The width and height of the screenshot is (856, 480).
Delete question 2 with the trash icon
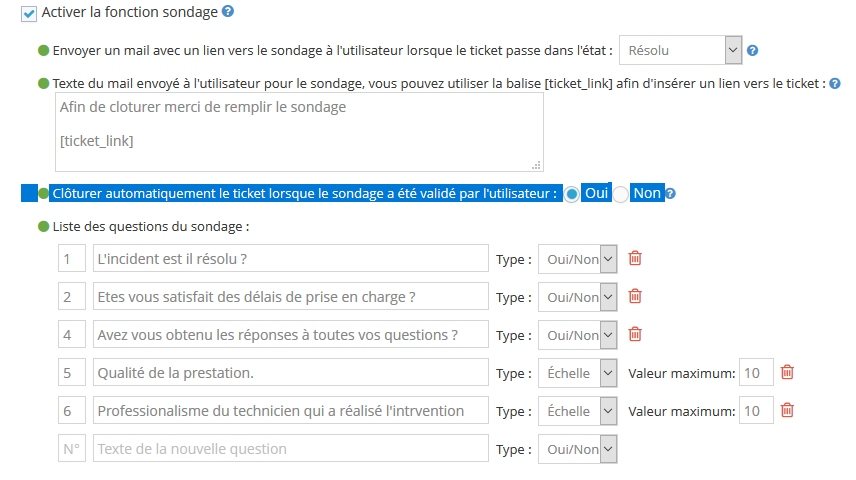coord(634,297)
